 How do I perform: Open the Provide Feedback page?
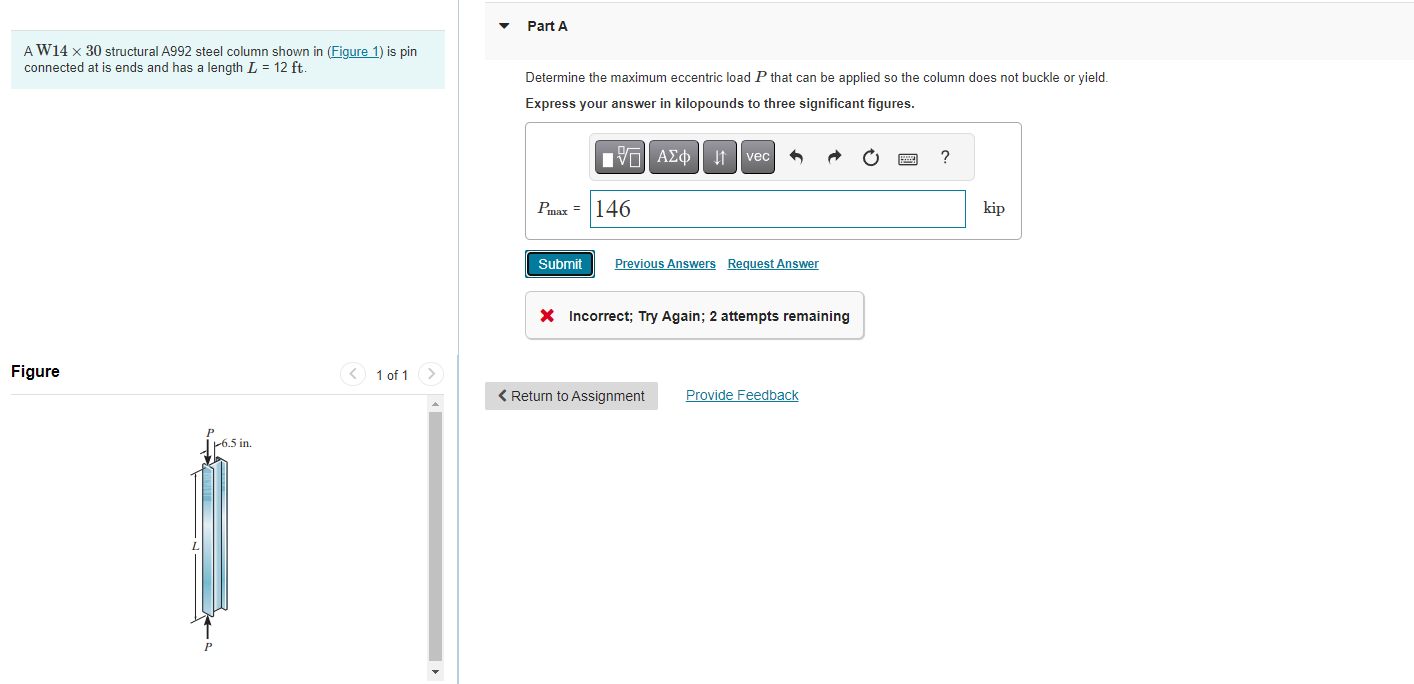point(741,394)
